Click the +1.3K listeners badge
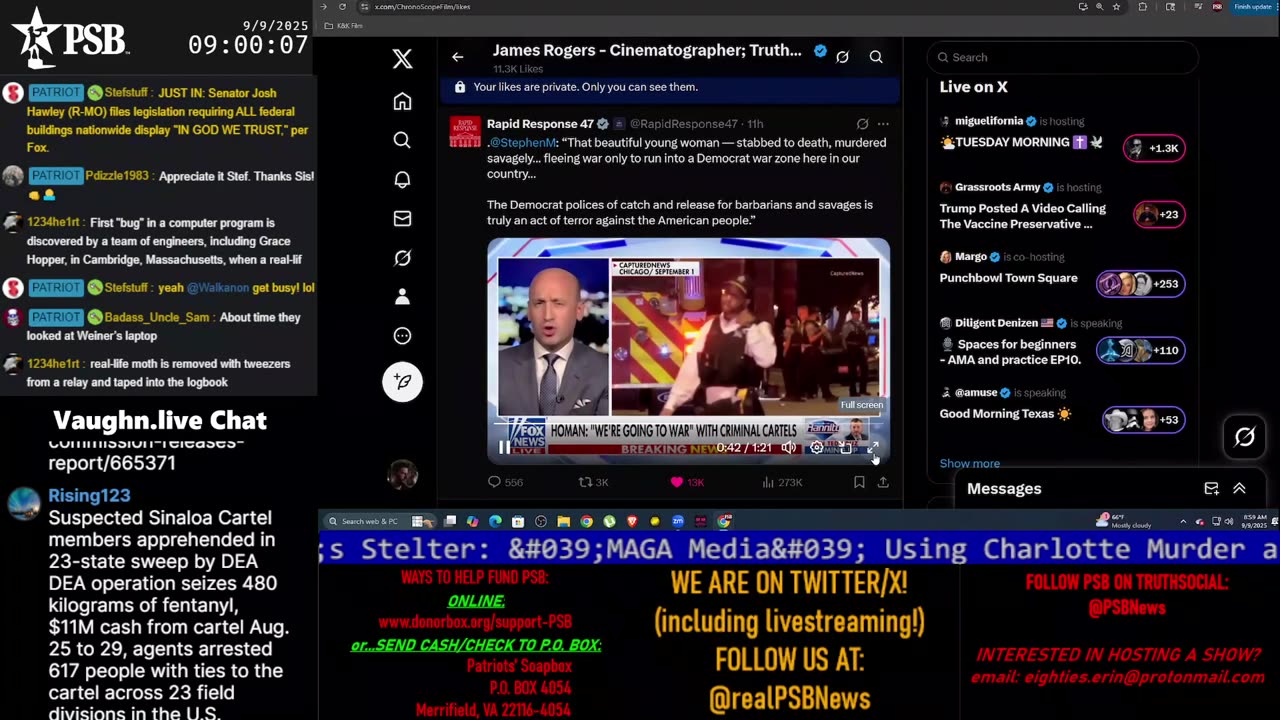Image resolution: width=1280 pixels, height=720 pixels. pyautogui.click(x=1154, y=148)
